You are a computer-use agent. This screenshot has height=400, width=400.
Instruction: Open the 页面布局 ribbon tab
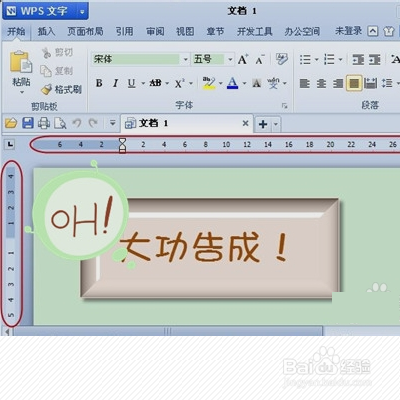(85, 32)
